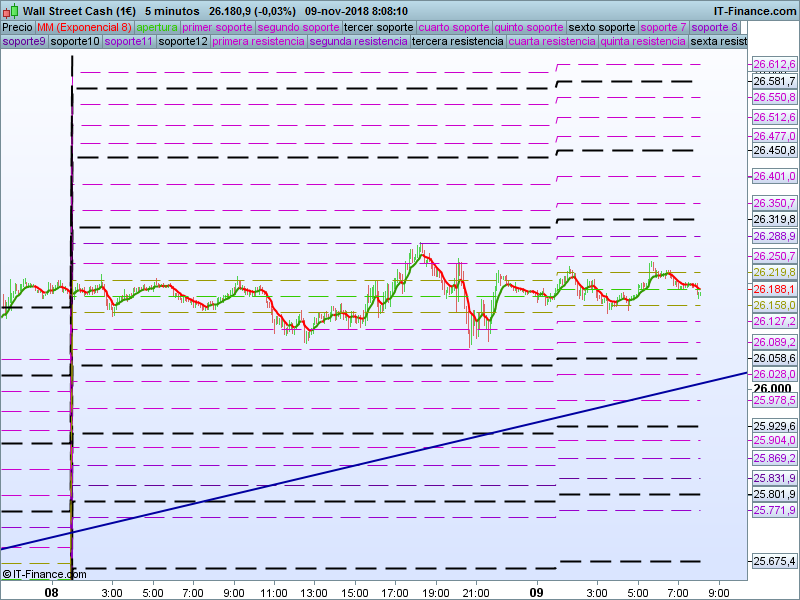Click the tercer soporte legend label
This screenshot has width=800, height=600.
coord(379,27)
